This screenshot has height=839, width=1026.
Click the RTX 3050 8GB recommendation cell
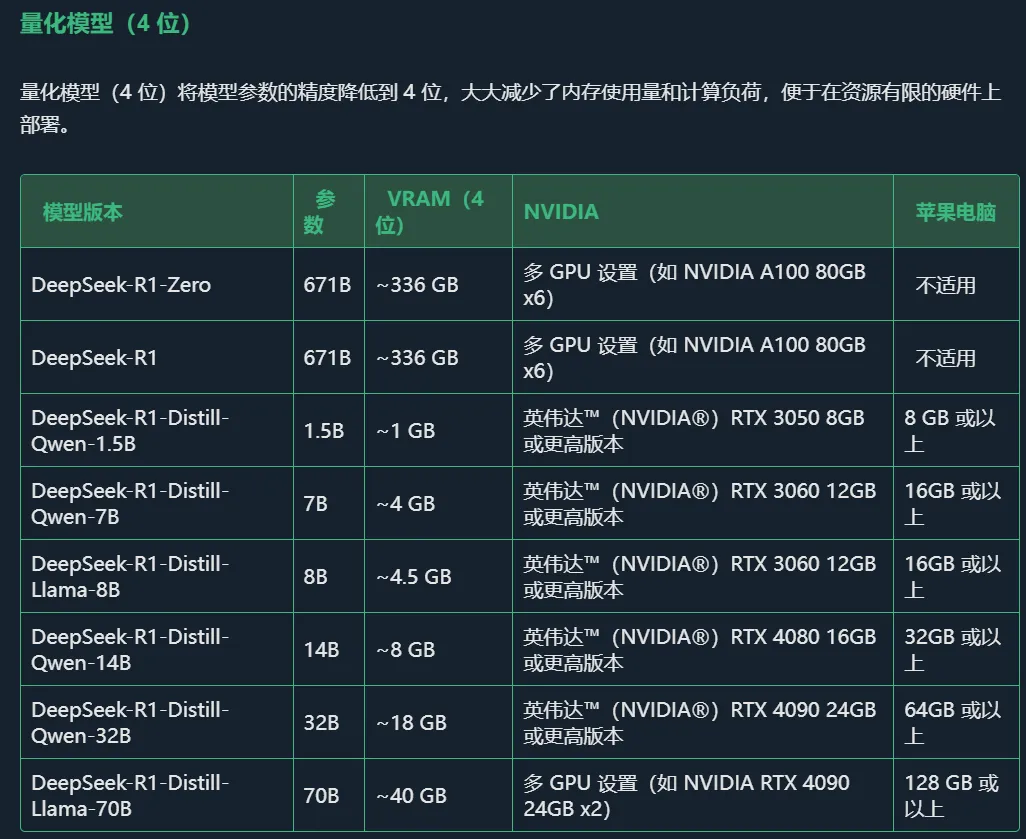pos(696,430)
